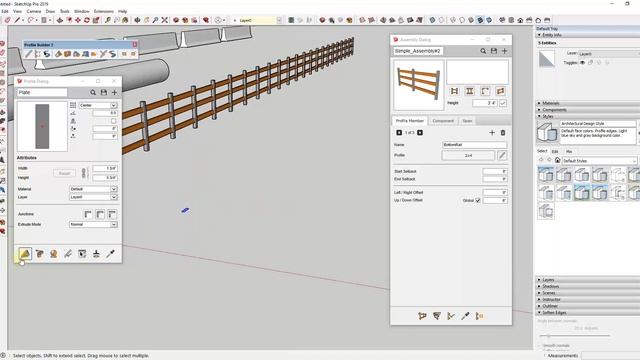Toggle the mirror checkbox in Profile Dialog

click(x=113, y=121)
